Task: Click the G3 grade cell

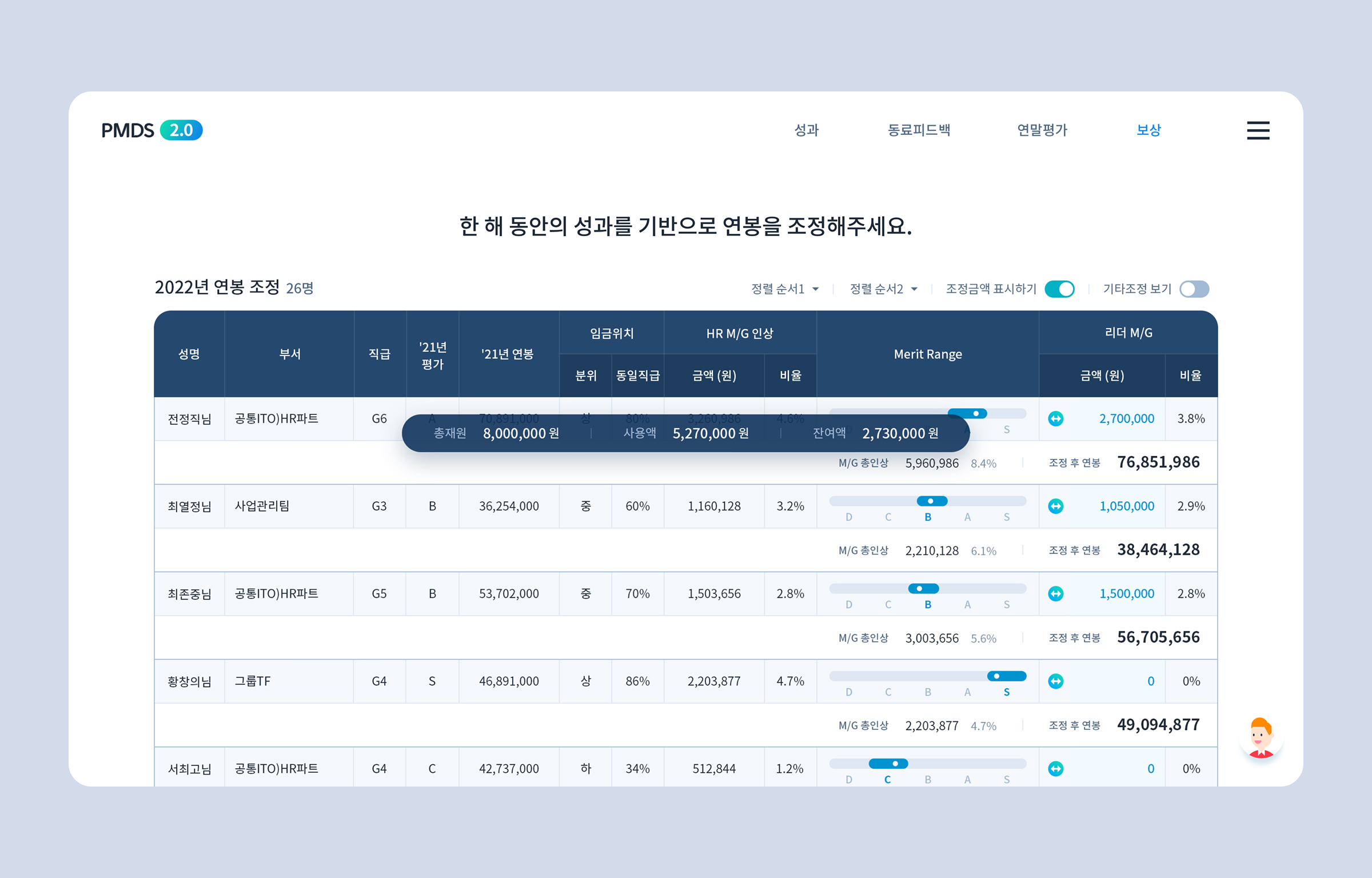Action: tap(379, 506)
